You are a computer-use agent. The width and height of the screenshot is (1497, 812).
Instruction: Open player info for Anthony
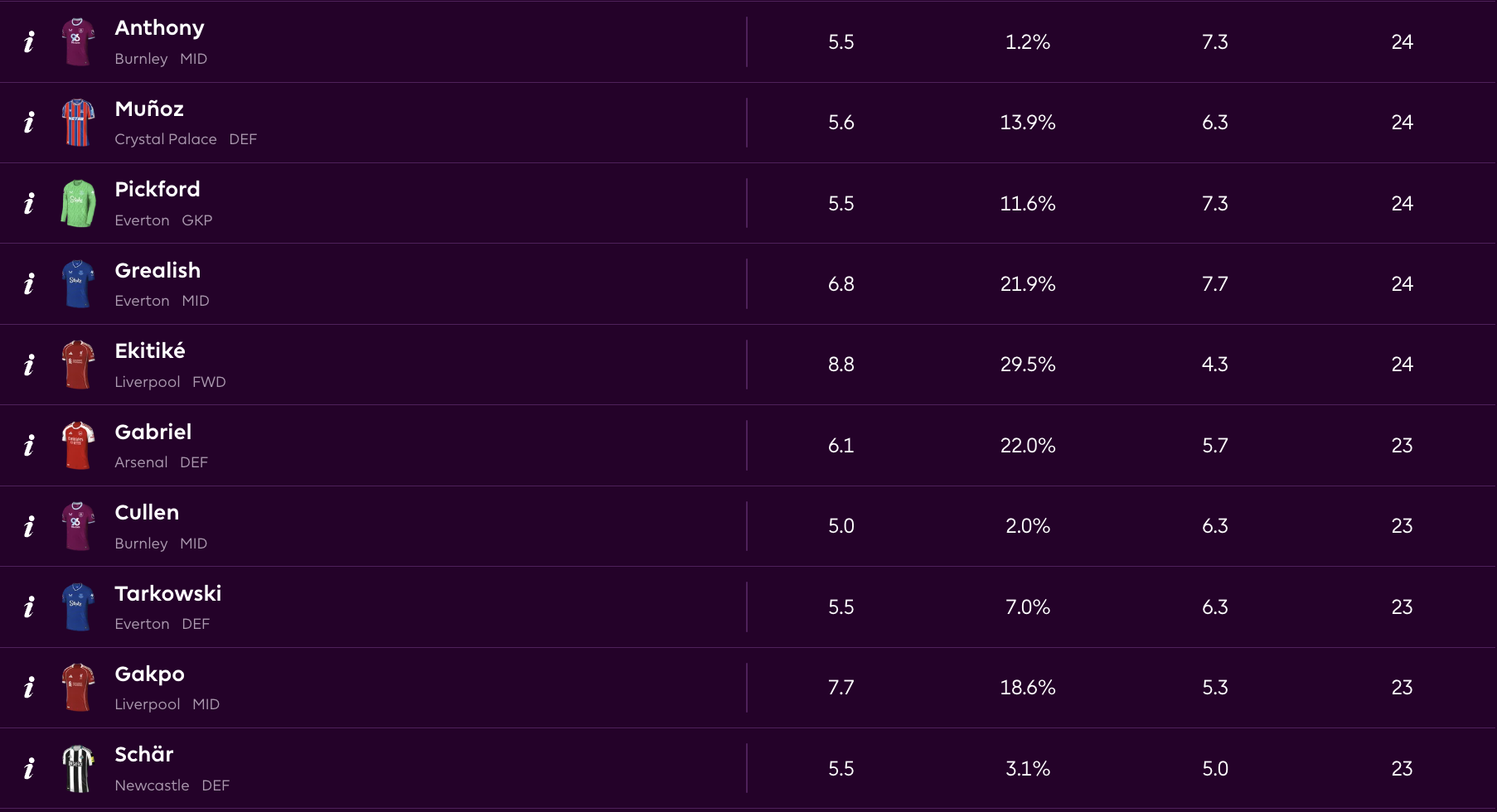[x=29, y=42]
